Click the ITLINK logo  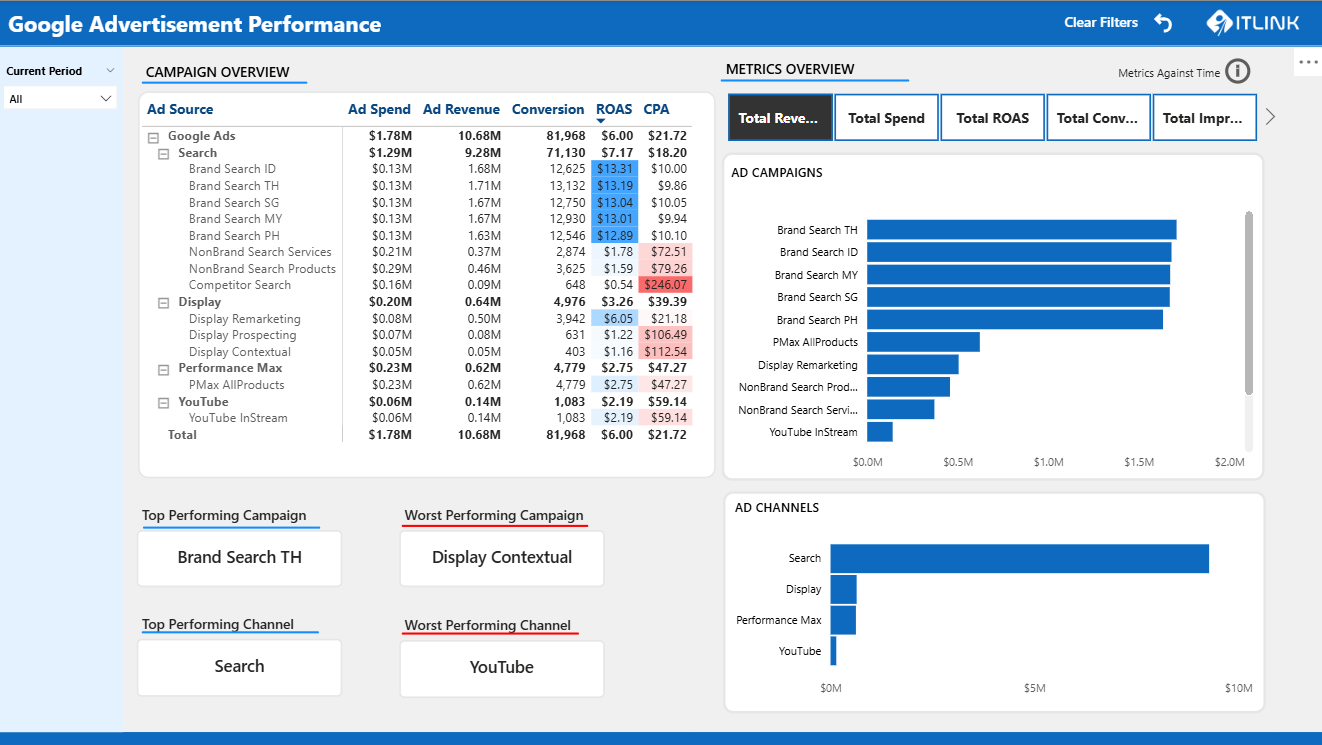pos(1249,21)
